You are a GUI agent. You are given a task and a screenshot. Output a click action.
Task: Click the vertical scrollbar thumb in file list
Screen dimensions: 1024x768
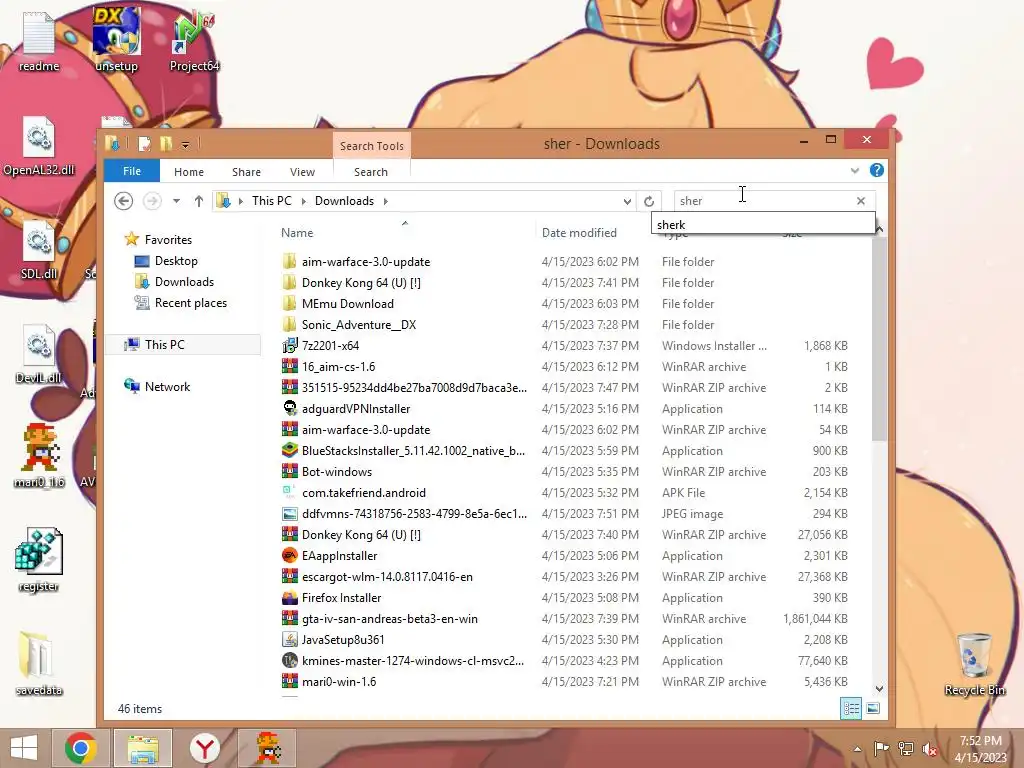pyautogui.click(x=879, y=340)
